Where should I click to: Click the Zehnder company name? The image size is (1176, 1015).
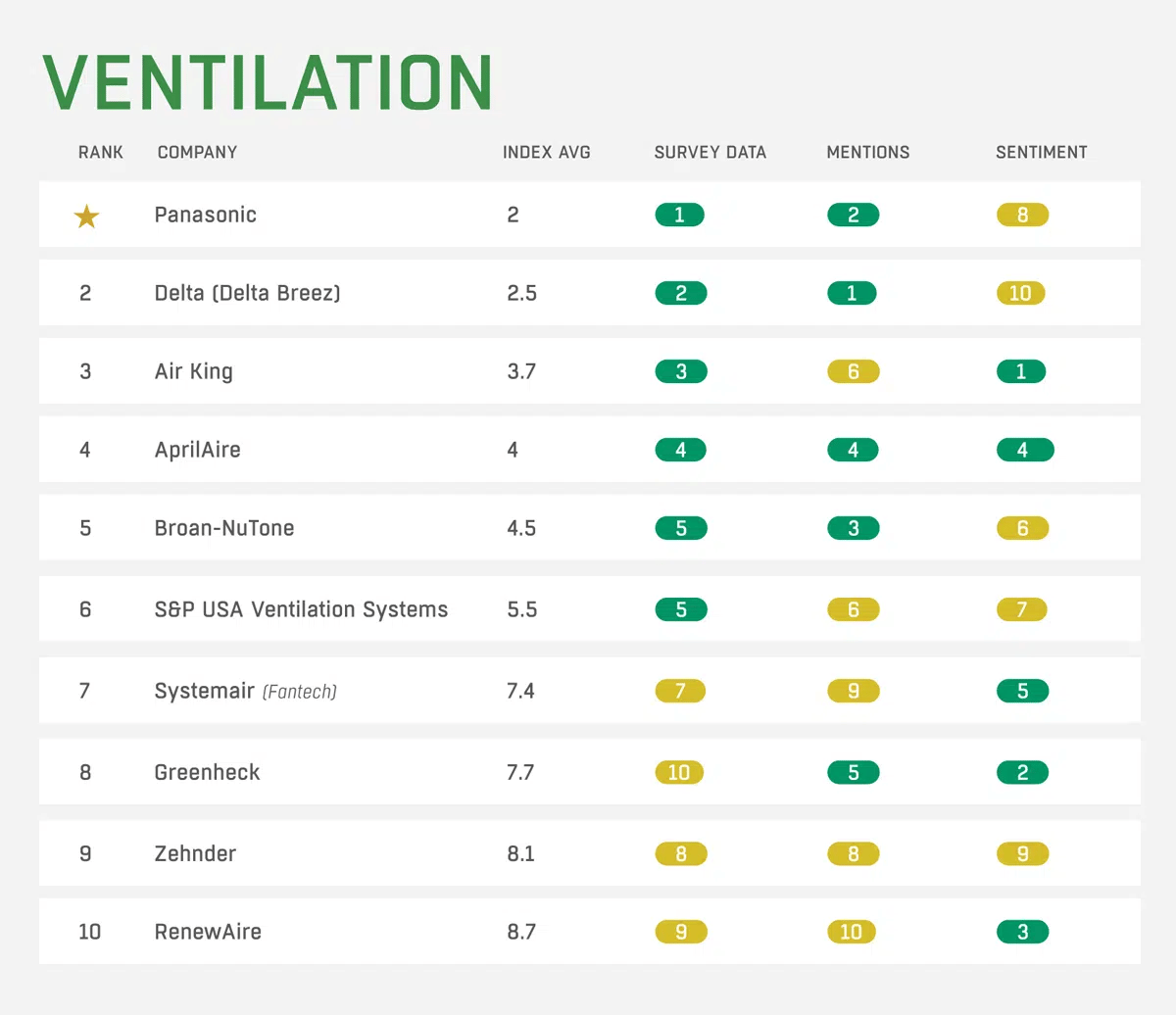point(195,853)
